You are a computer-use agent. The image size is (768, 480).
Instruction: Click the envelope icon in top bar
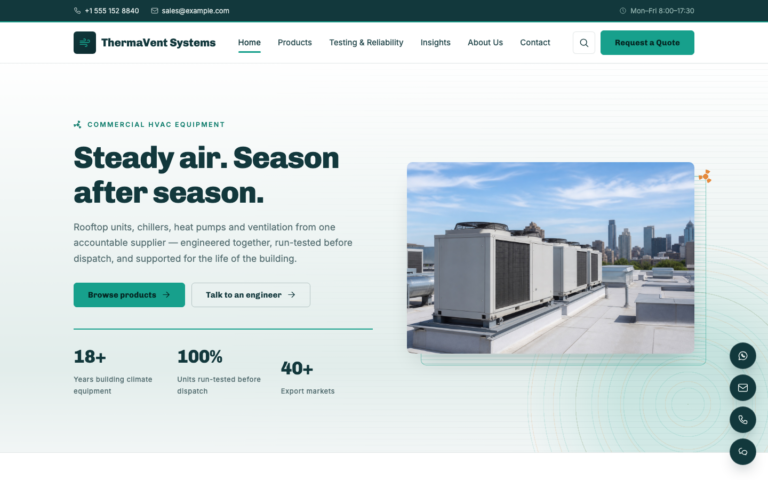(x=154, y=11)
